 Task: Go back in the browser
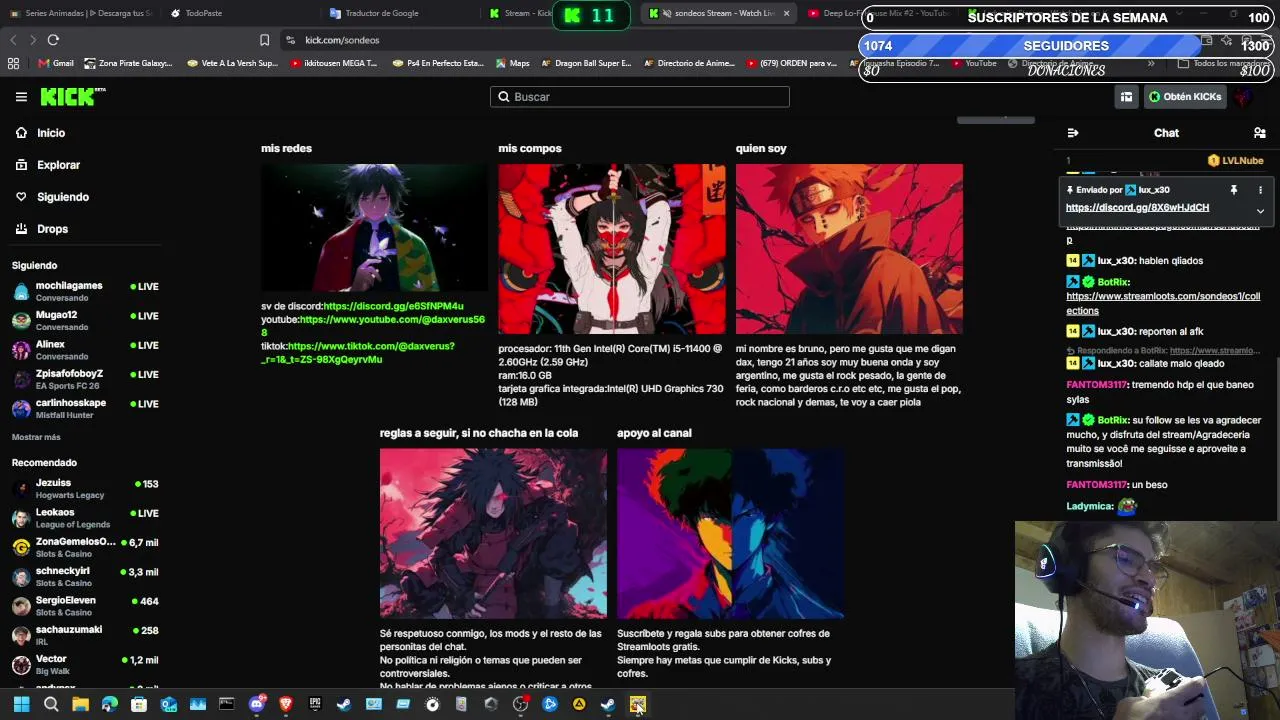pos(13,40)
